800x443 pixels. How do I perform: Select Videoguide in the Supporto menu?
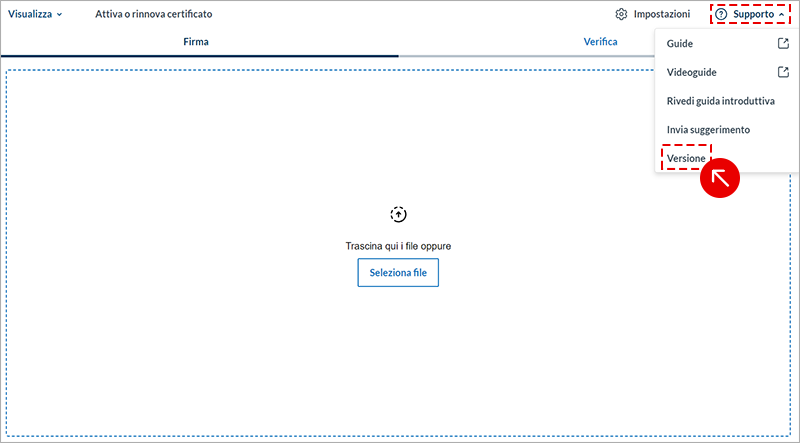[692, 72]
